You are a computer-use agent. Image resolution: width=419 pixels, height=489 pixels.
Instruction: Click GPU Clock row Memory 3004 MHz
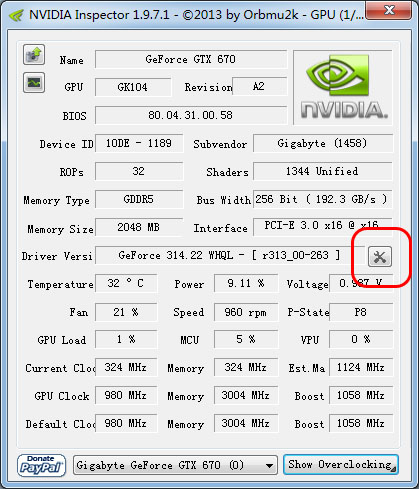(x=246, y=395)
